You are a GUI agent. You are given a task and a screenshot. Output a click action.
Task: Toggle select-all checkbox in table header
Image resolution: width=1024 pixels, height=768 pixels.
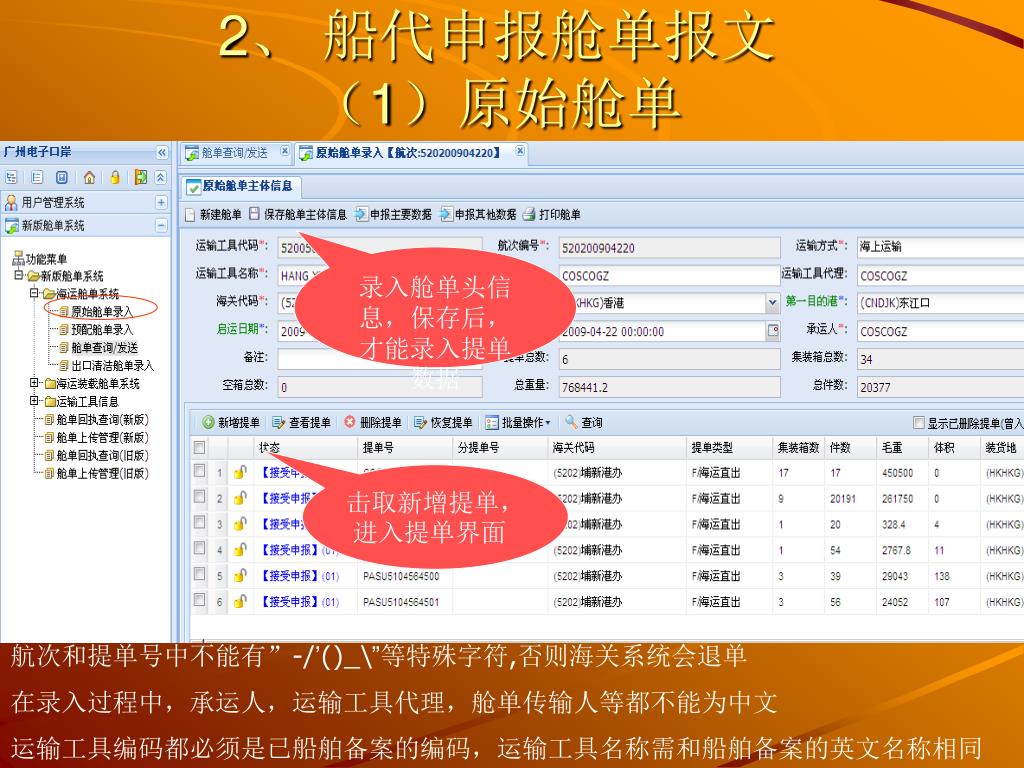(200, 447)
